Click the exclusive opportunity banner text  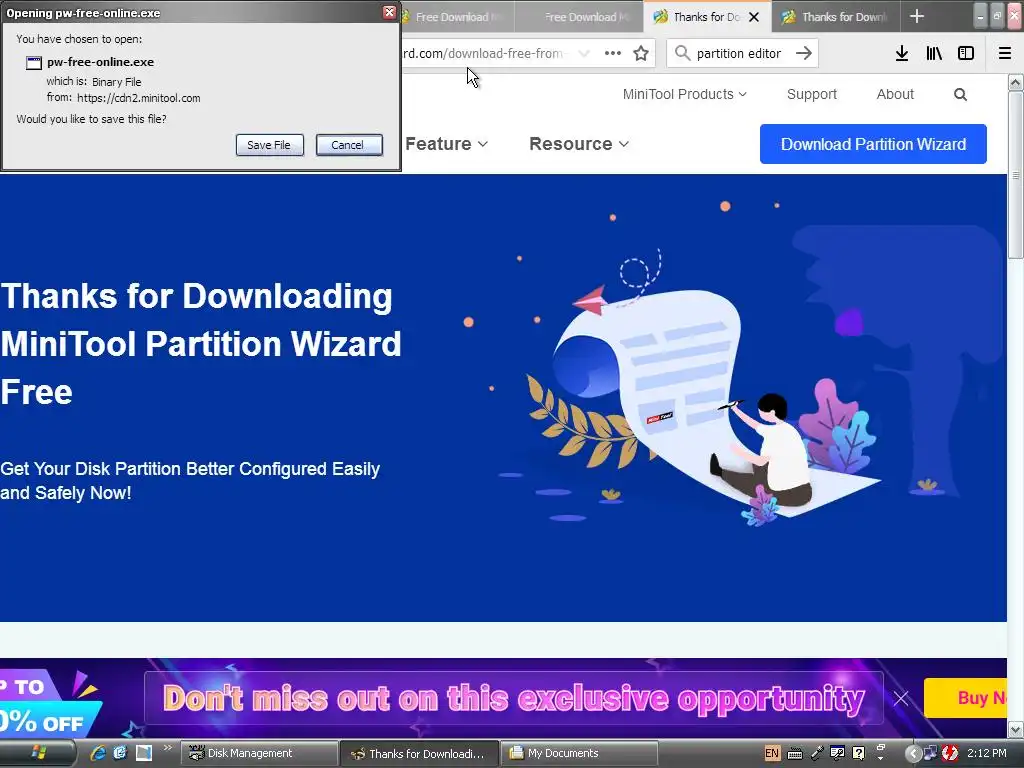514,698
